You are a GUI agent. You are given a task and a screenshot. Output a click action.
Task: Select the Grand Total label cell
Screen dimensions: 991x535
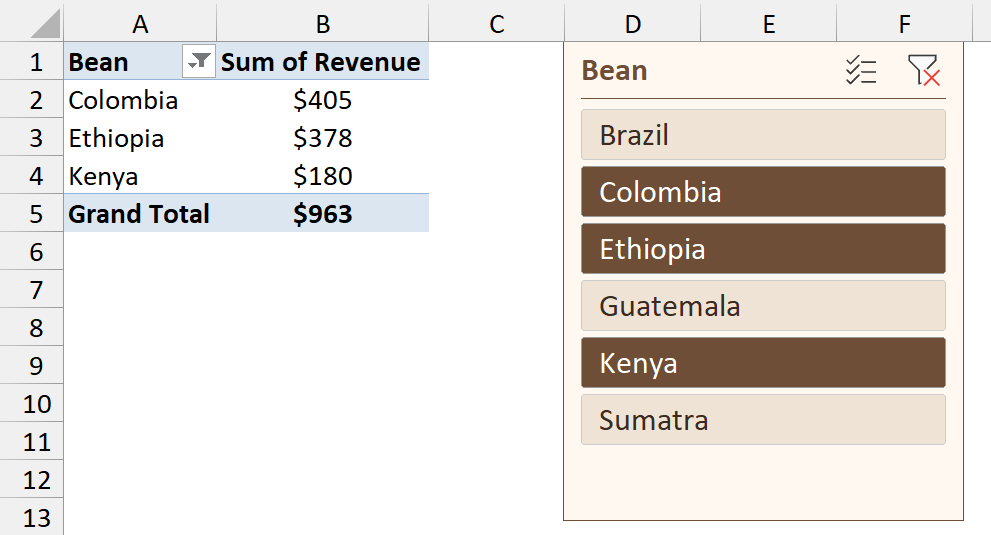[140, 213]
